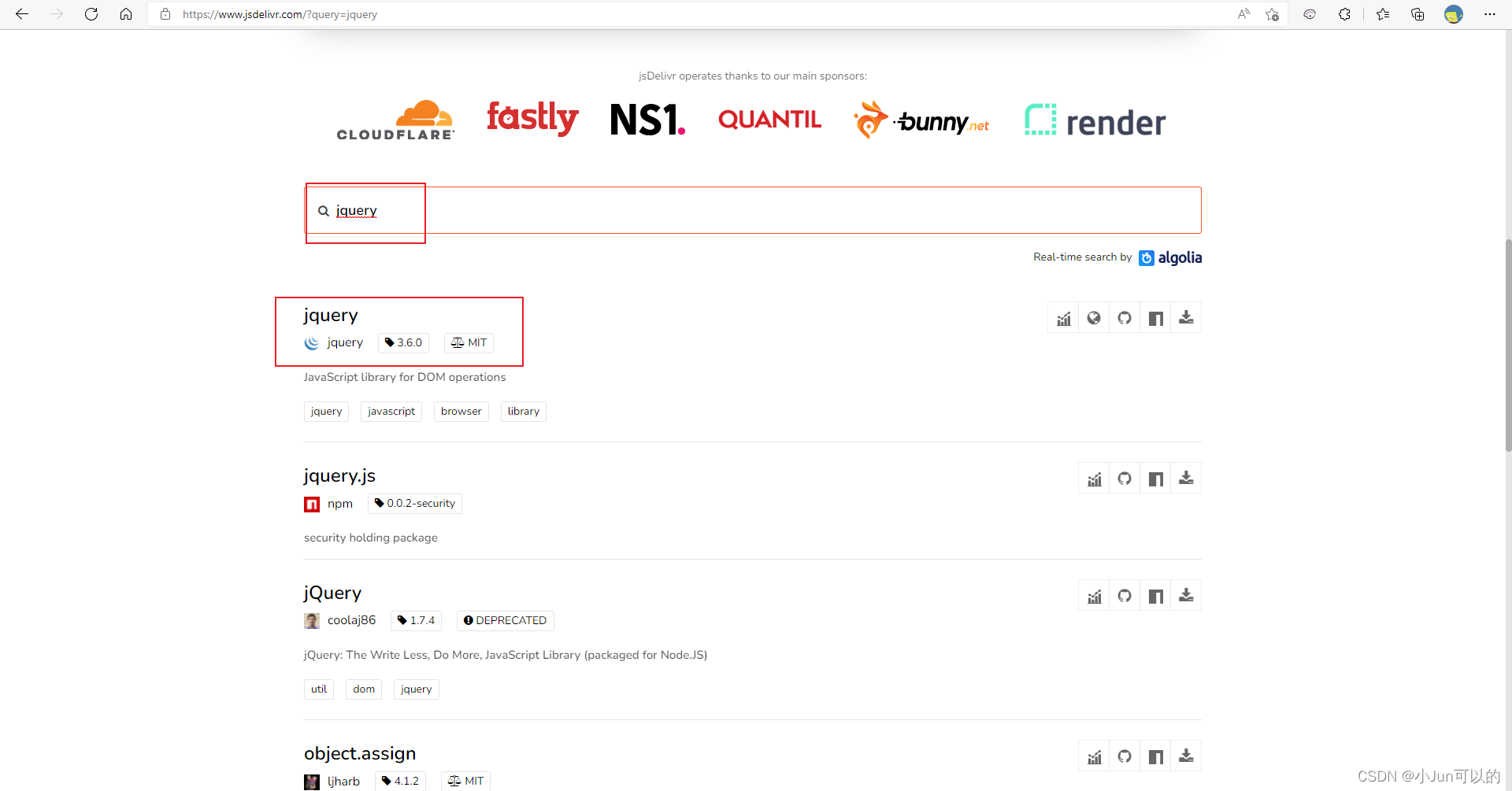View statistics icon for jQuery coolaj86 package
Image resolution: width=1512 pixels, height=791 pixels.
1094,596
